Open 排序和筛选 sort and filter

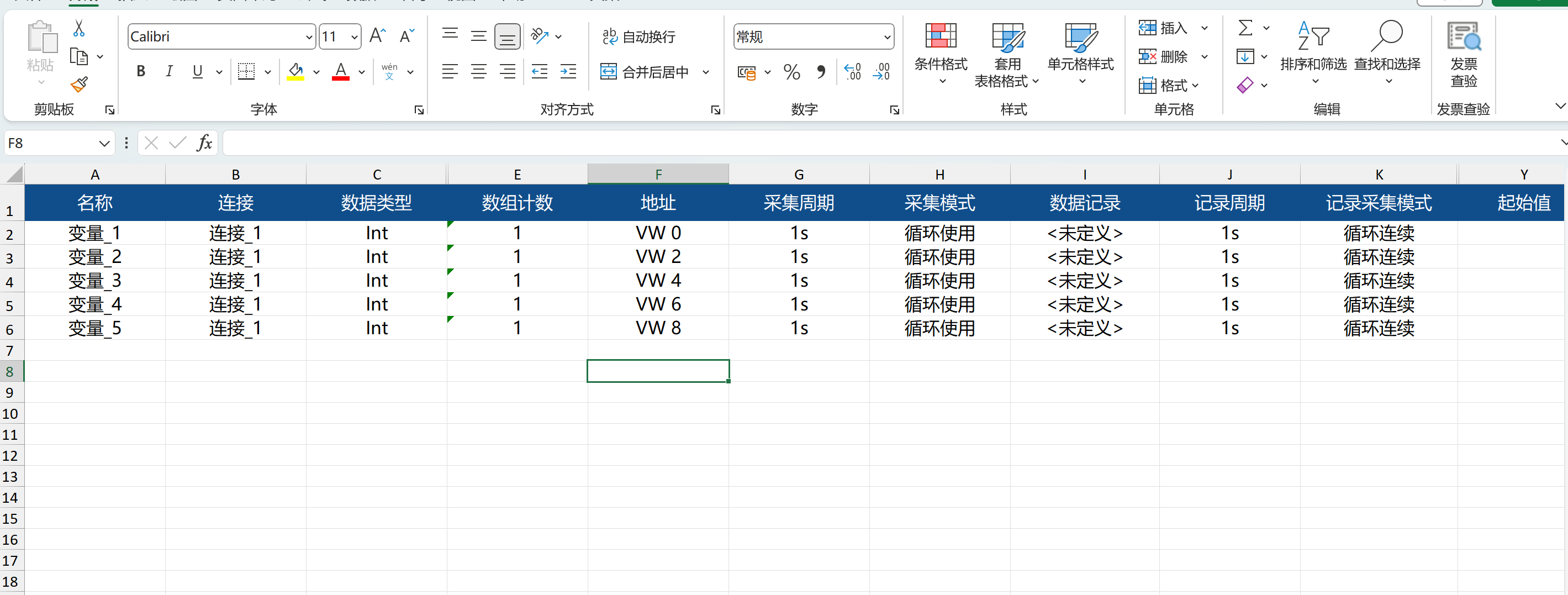pos(1313,53)
